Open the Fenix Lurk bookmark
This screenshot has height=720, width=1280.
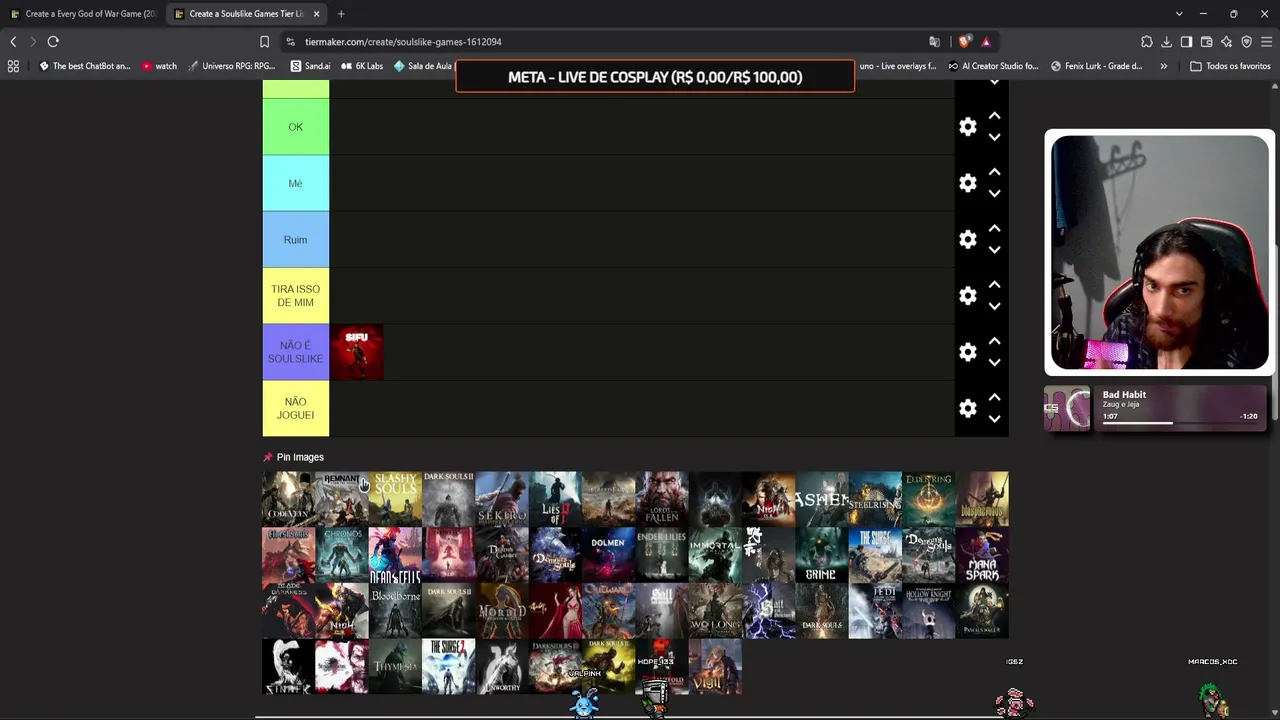(1096, 66)
